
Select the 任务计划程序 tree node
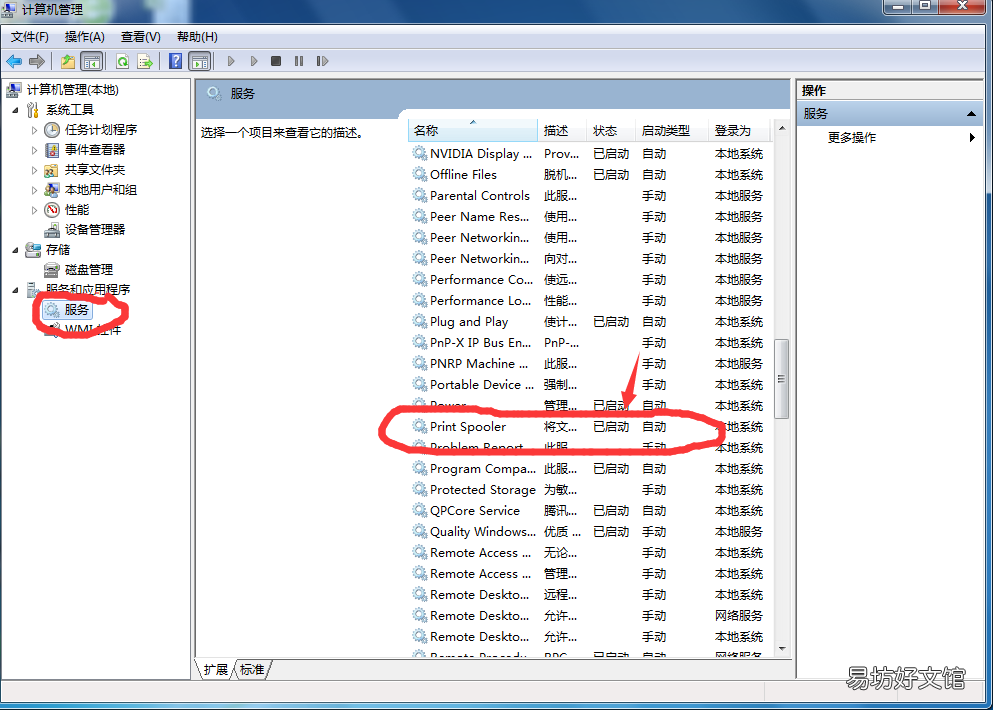pyautogui.click(x=101, y=130)
